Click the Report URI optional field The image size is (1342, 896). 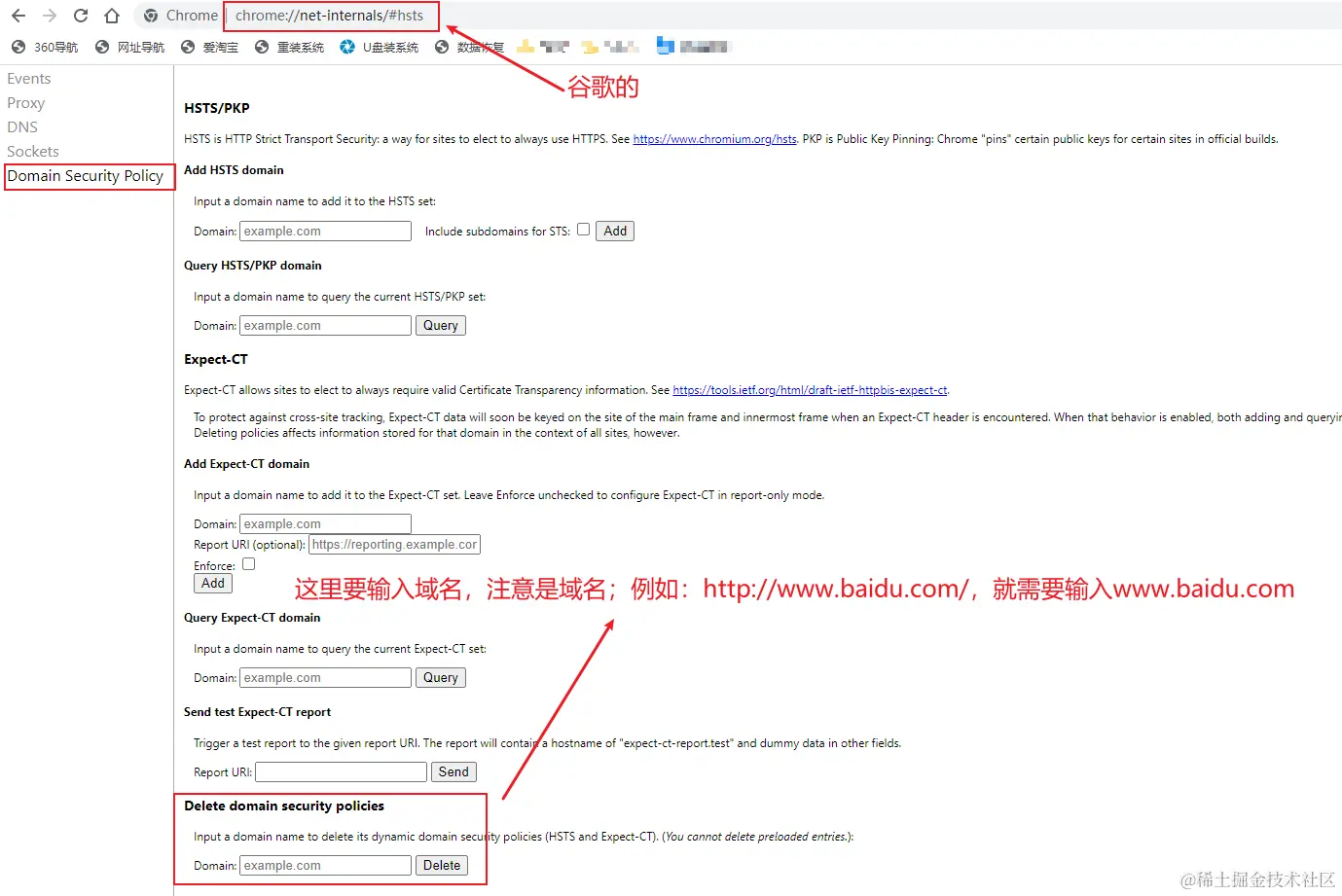tap(394, 545)
